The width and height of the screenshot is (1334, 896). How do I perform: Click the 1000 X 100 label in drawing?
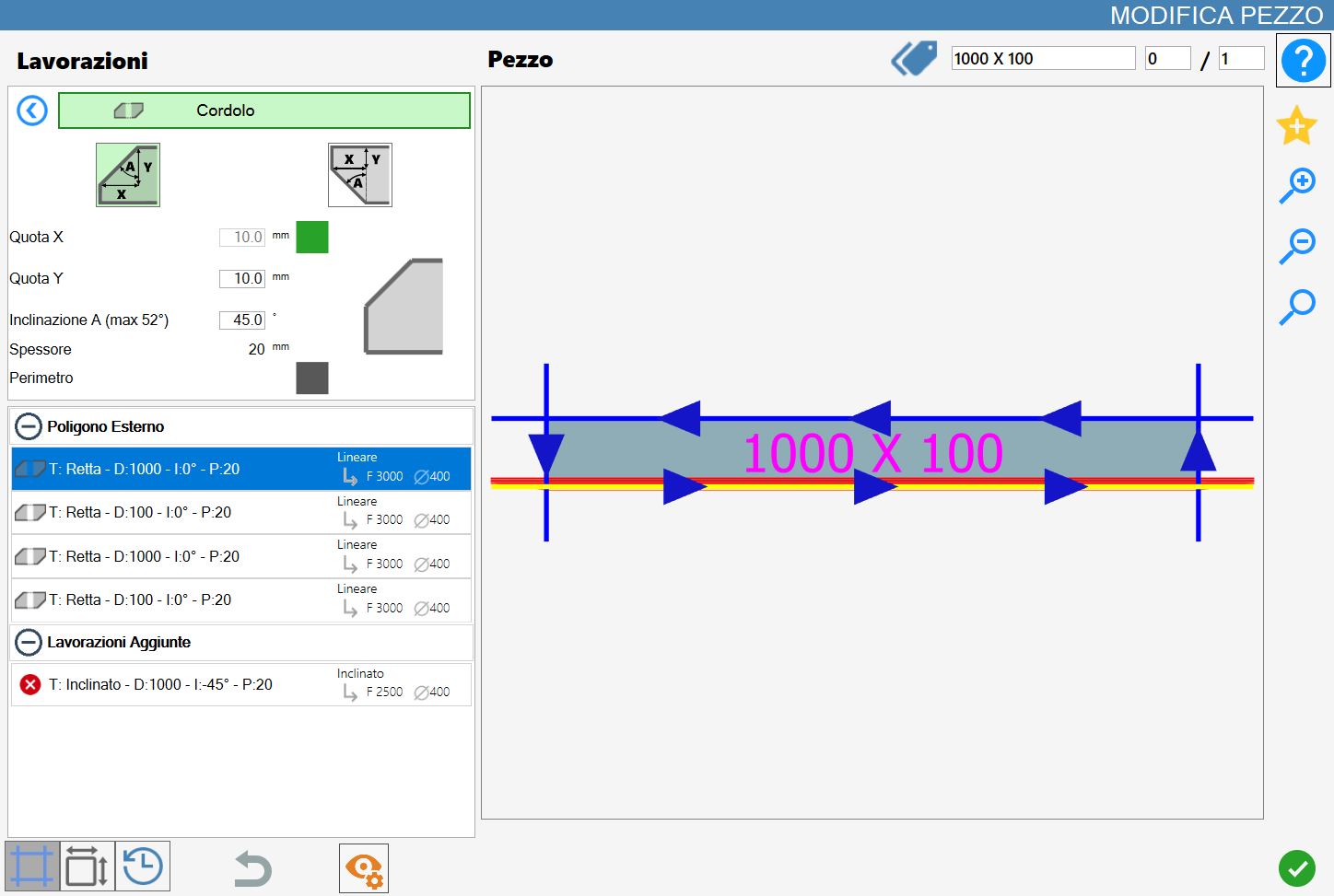[x=872, y=453]
